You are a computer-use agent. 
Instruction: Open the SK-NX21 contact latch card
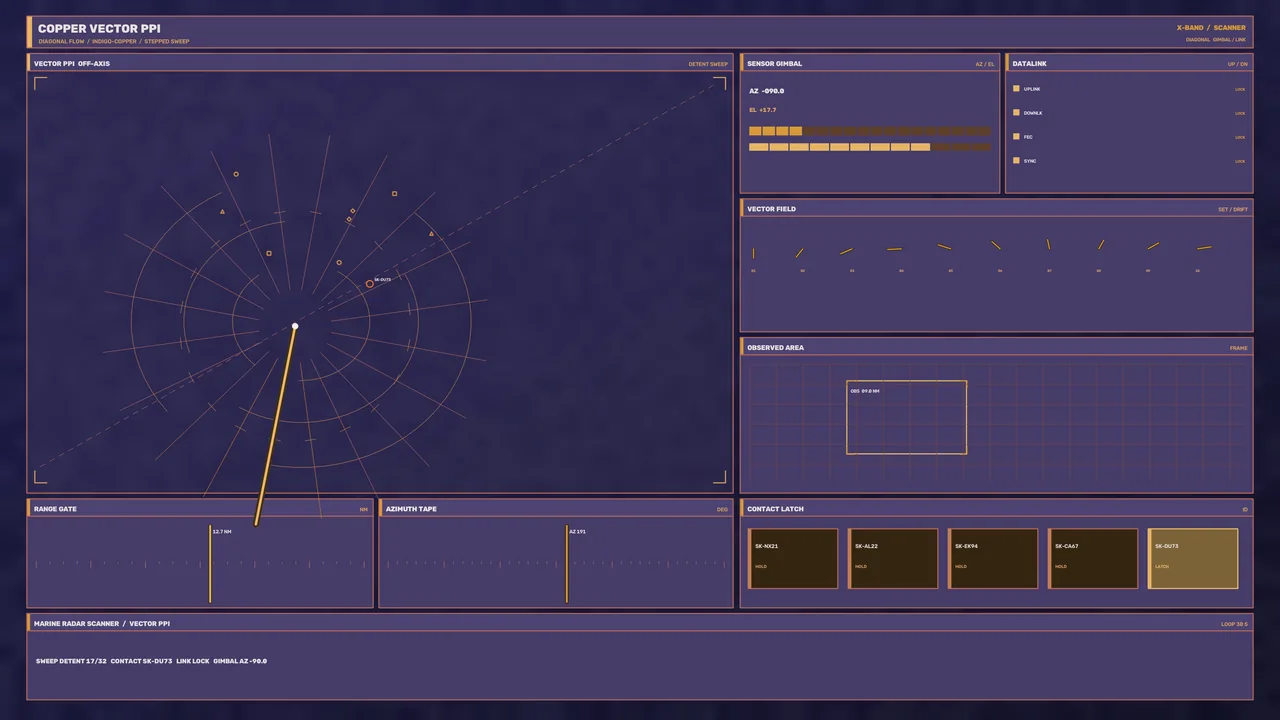point(793,559)
